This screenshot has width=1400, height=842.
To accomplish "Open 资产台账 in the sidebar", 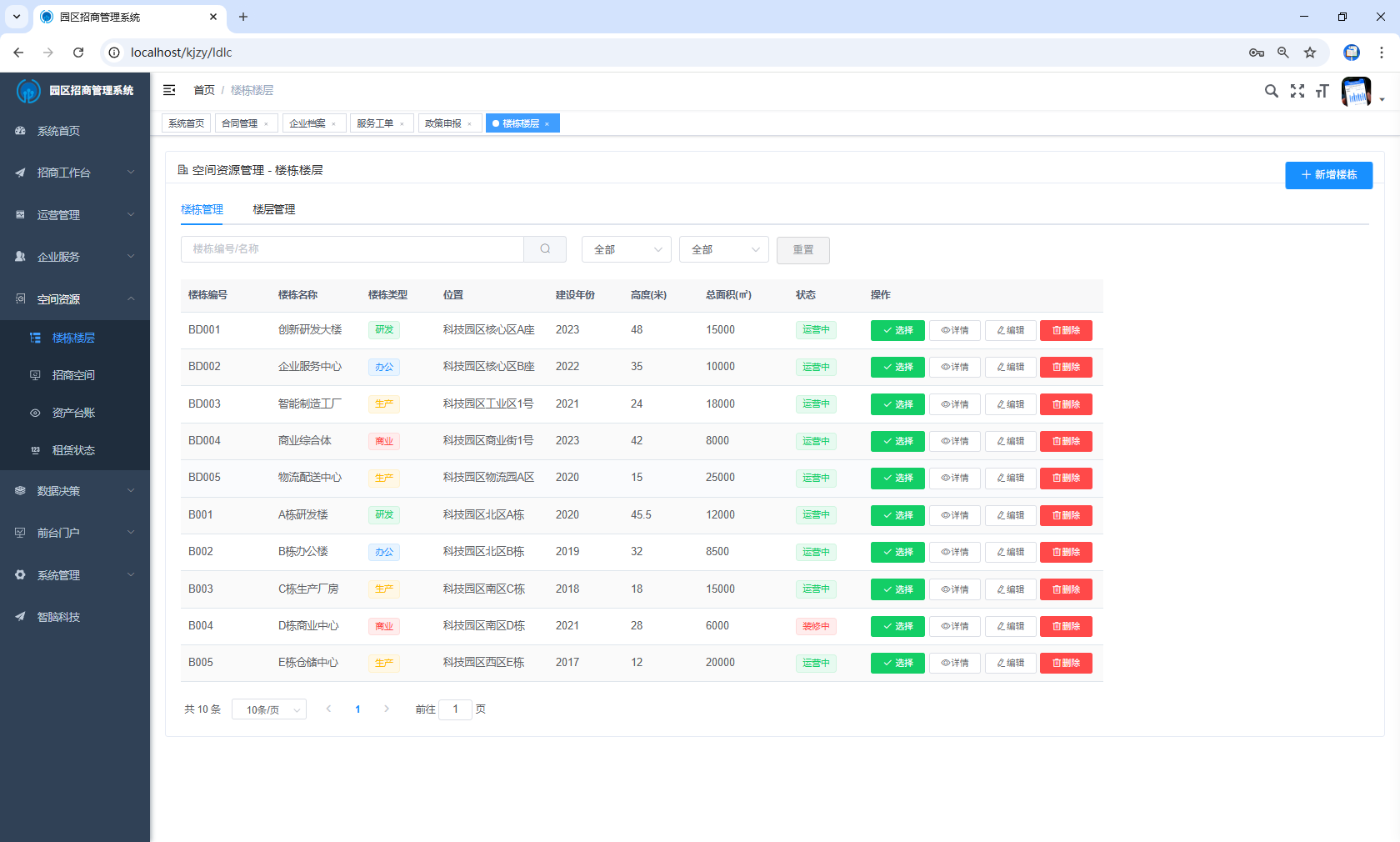I will 73,413.
